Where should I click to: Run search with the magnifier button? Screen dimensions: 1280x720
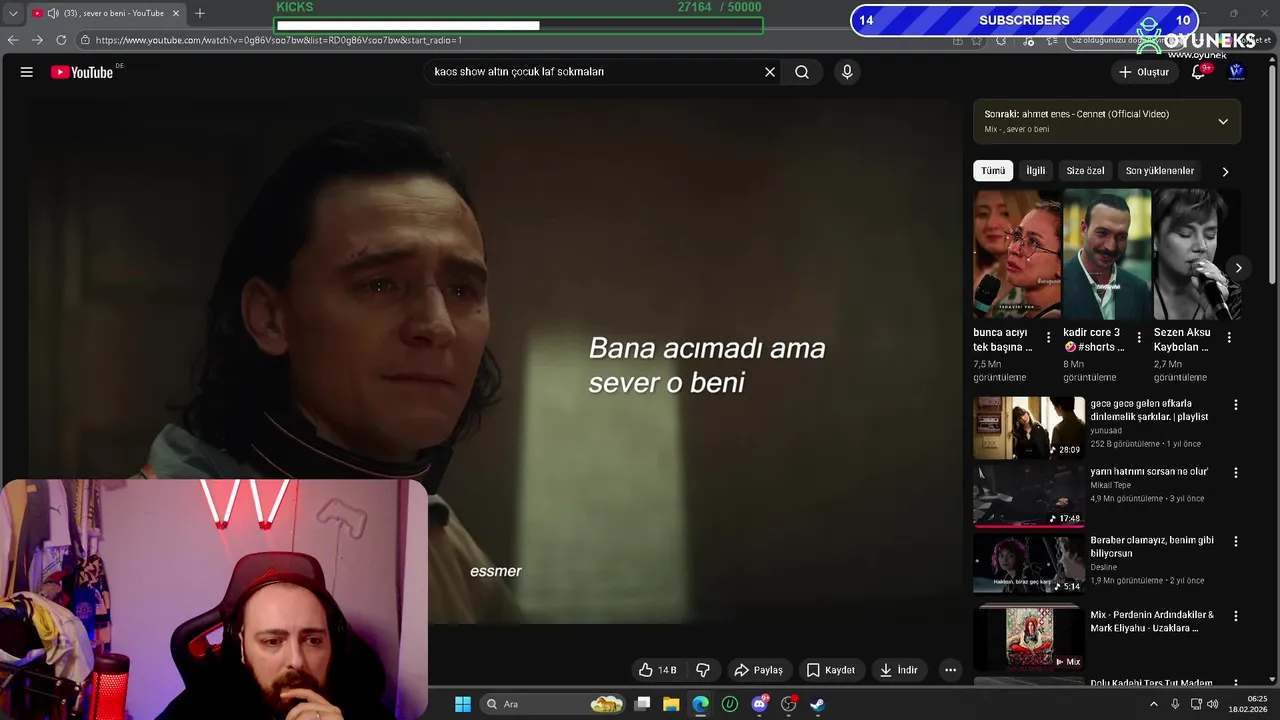coord(802,72)
